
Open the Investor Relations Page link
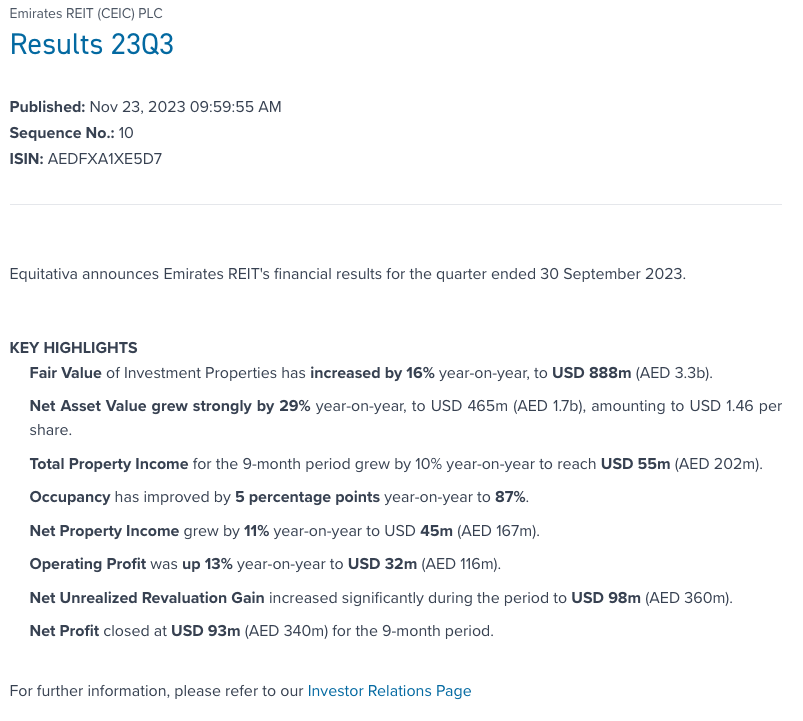click(389, 691)
